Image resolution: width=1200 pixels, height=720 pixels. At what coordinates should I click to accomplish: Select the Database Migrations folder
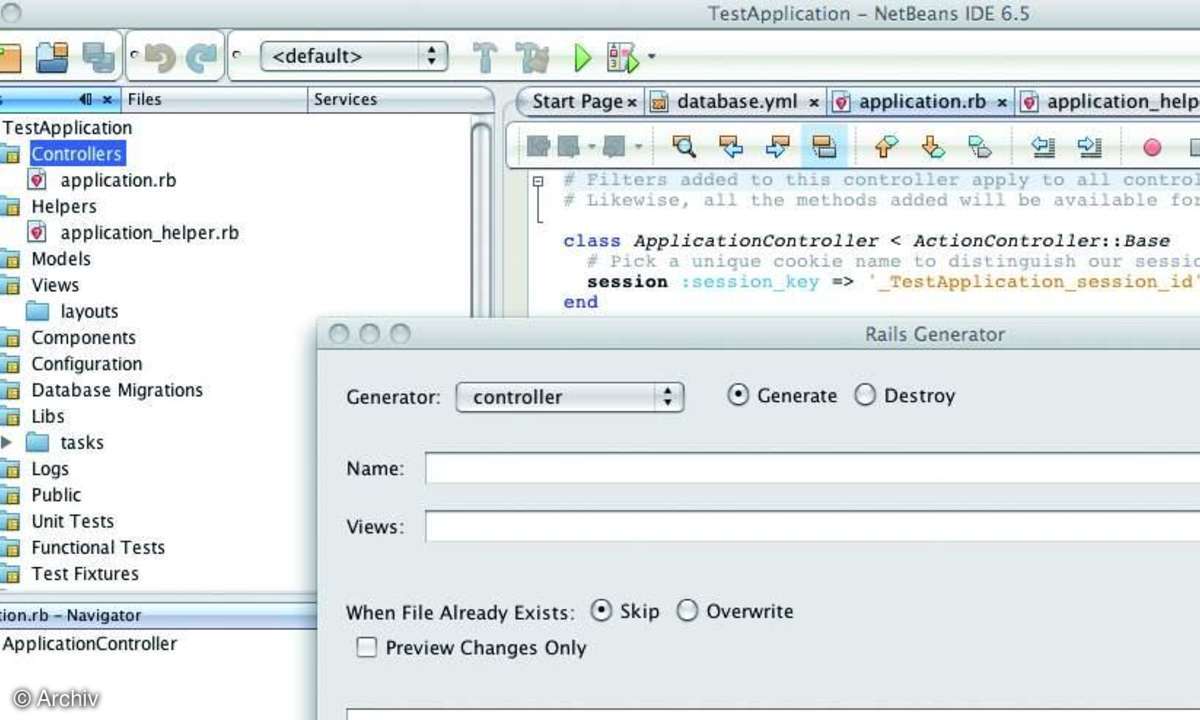click(x=117, y=390)
